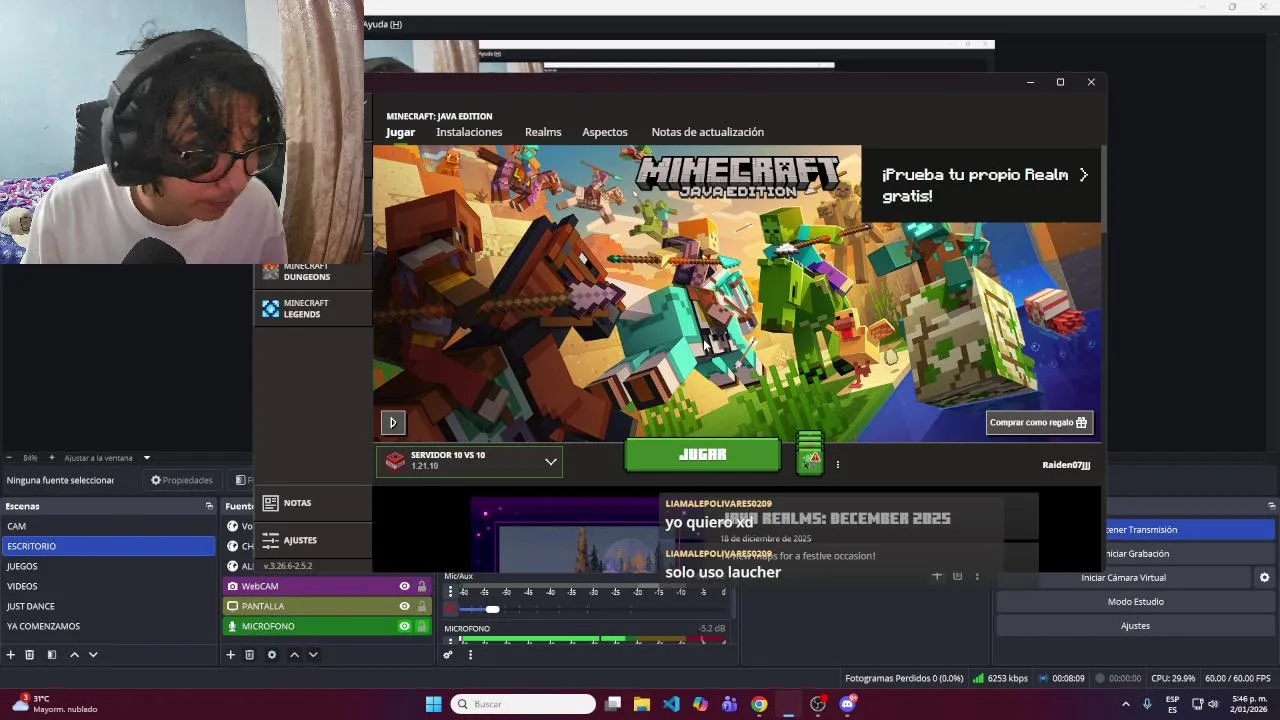1280x720 pixels.
Task: Move the selected scene down
Action: (93, 655)
